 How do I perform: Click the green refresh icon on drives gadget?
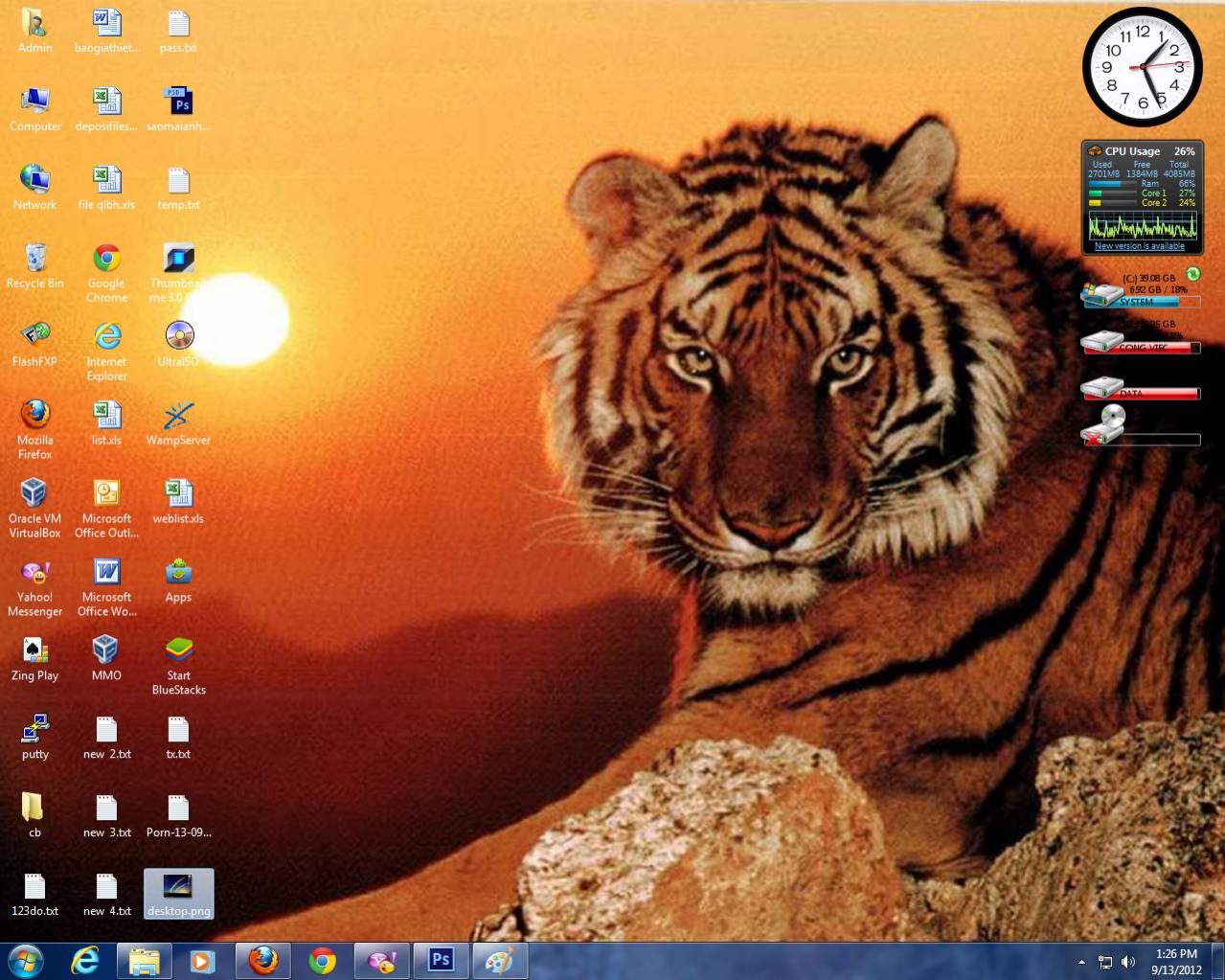[1192, 274]
